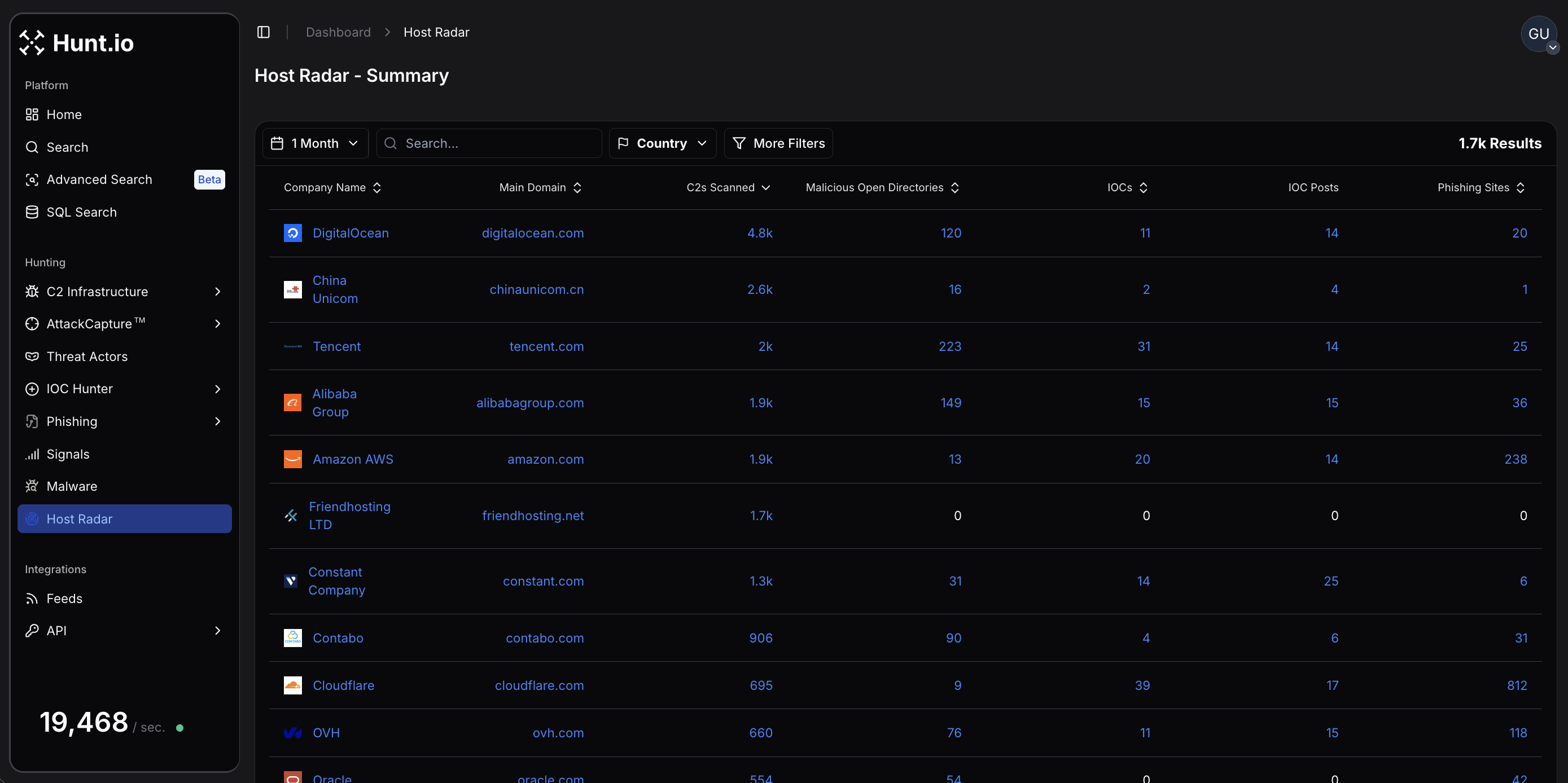Open the Amazon AWS company link
Viewport: 1568px width, 783px height.
point(353,459)
